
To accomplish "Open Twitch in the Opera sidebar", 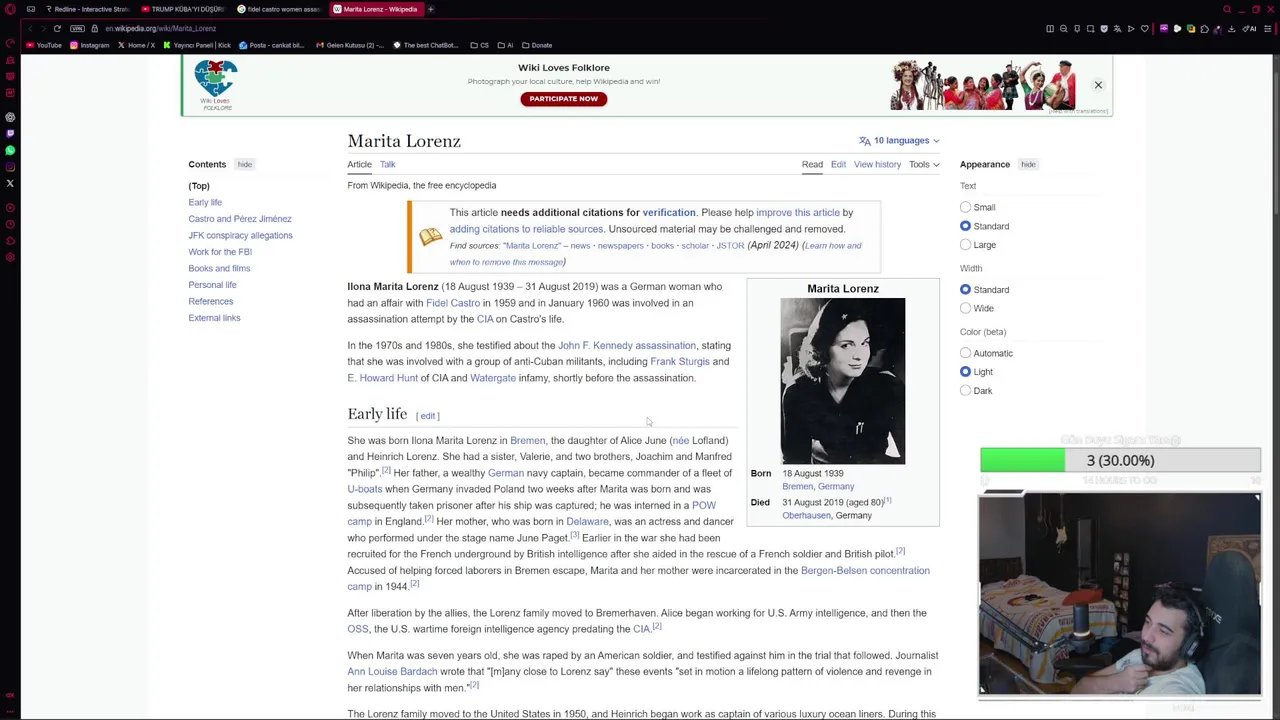I will tap(10, 133).
